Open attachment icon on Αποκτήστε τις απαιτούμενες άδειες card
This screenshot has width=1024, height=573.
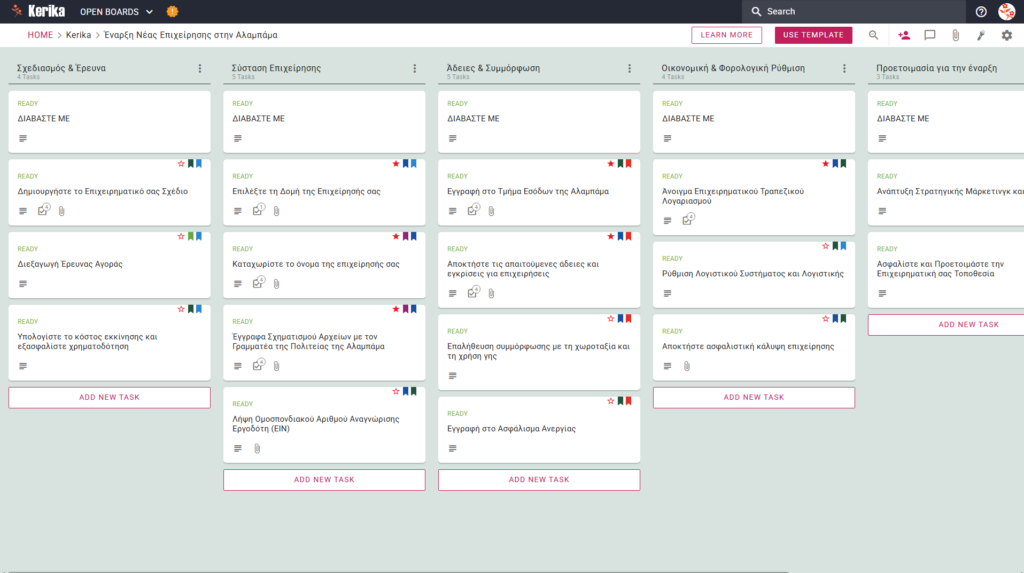[491, 293]
